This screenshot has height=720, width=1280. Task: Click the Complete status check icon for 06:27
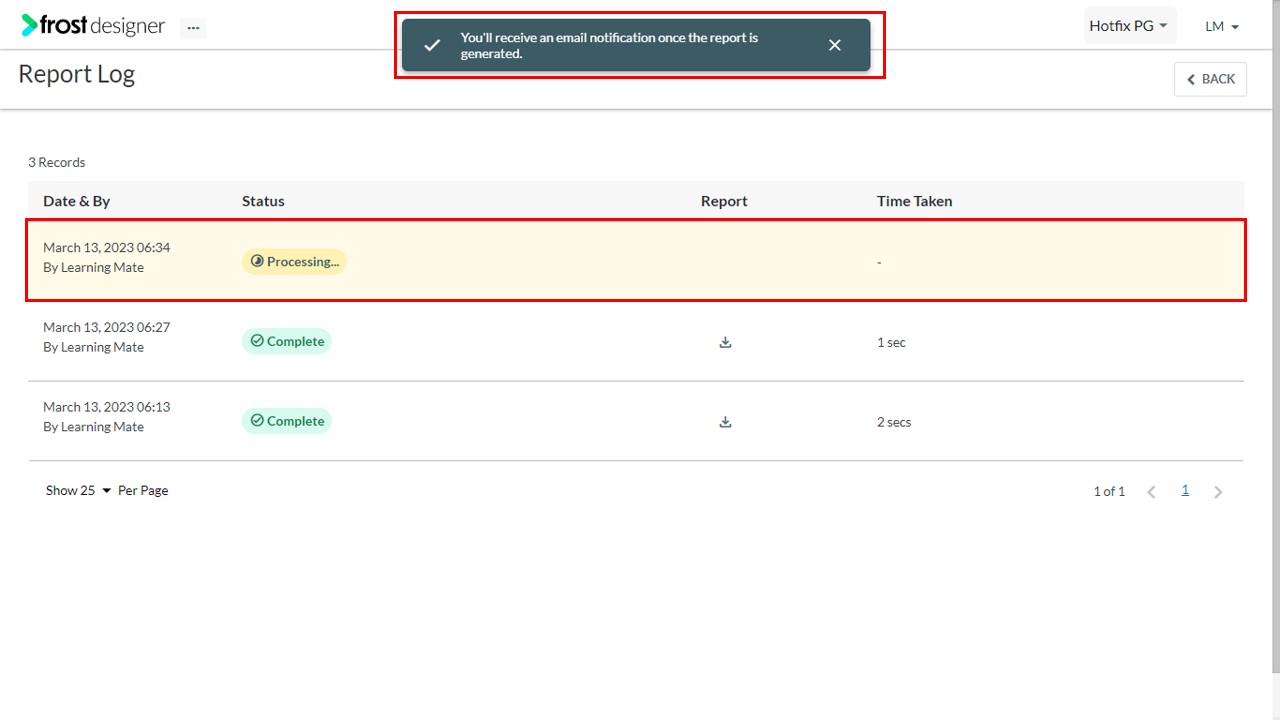point(256,341)
